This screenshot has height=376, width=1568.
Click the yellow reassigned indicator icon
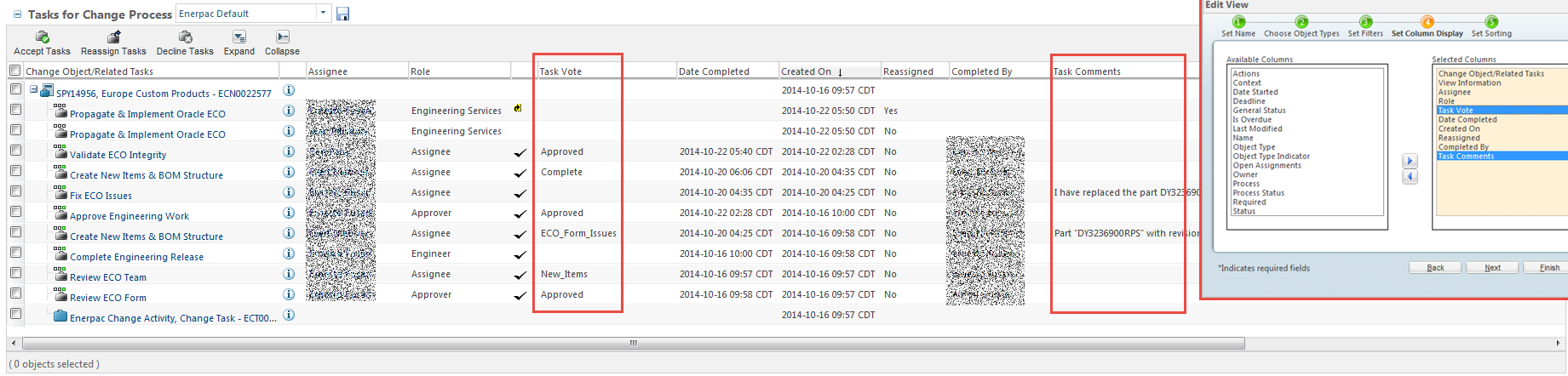518,108
